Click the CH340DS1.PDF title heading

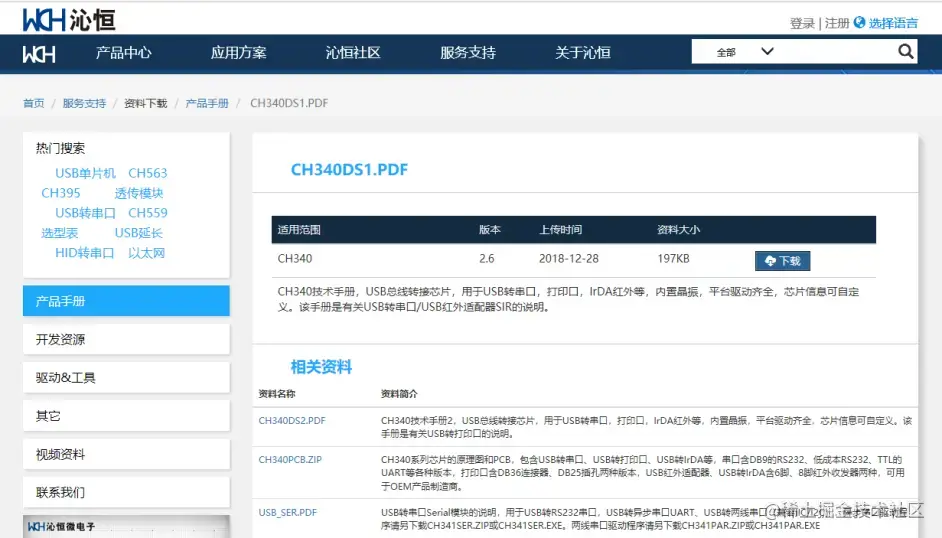coord(349,169)
